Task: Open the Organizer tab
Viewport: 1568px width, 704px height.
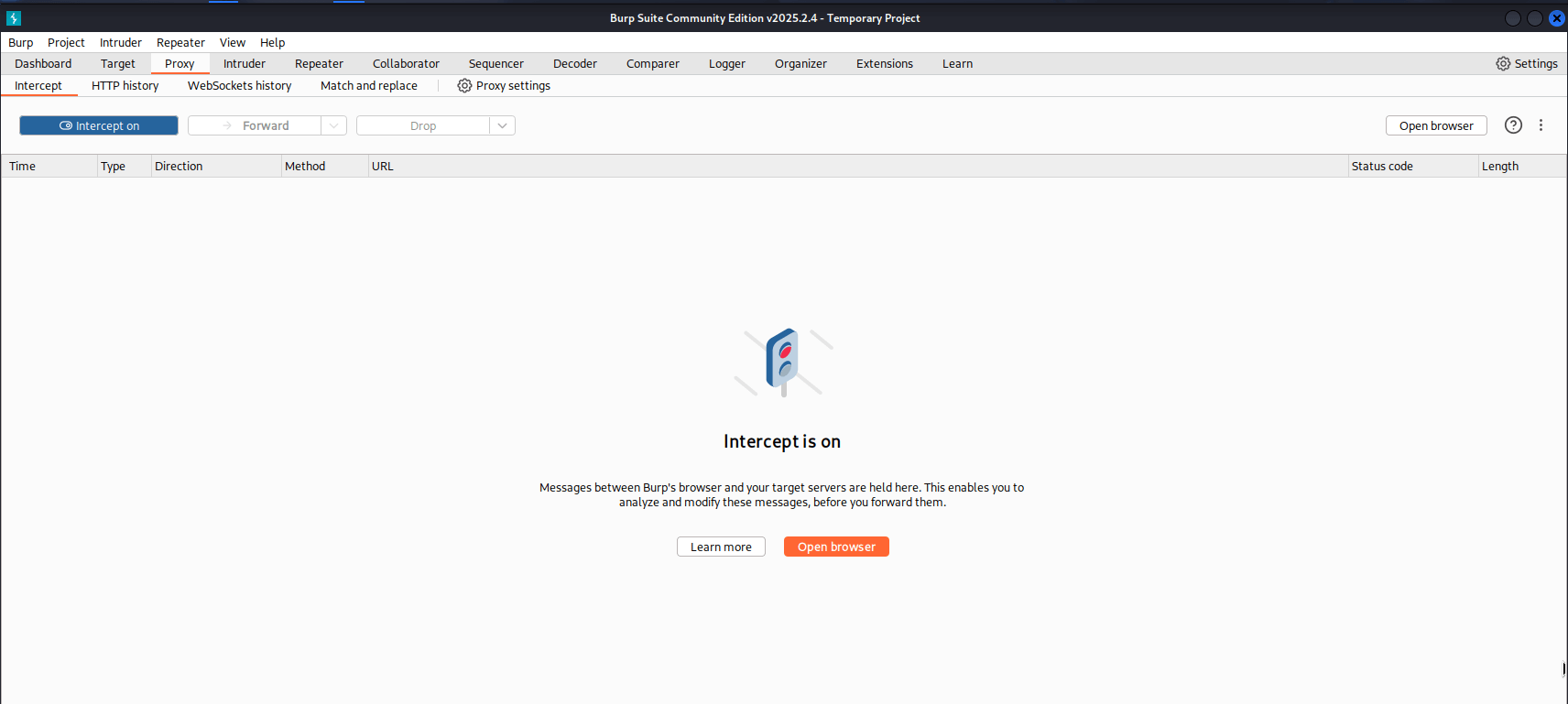Action: [800, 64]
